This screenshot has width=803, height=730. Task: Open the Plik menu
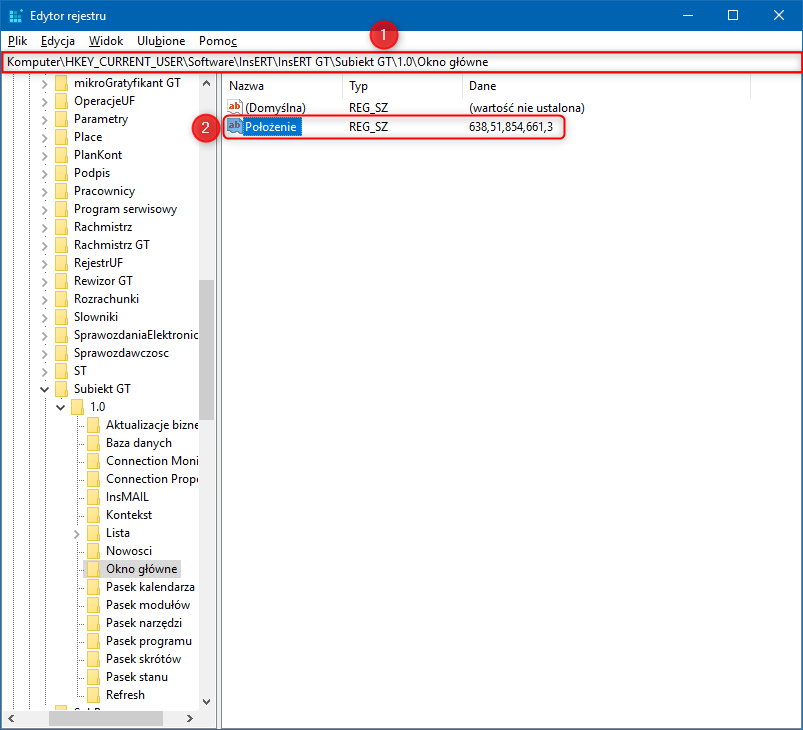click(x=17, y=41)
